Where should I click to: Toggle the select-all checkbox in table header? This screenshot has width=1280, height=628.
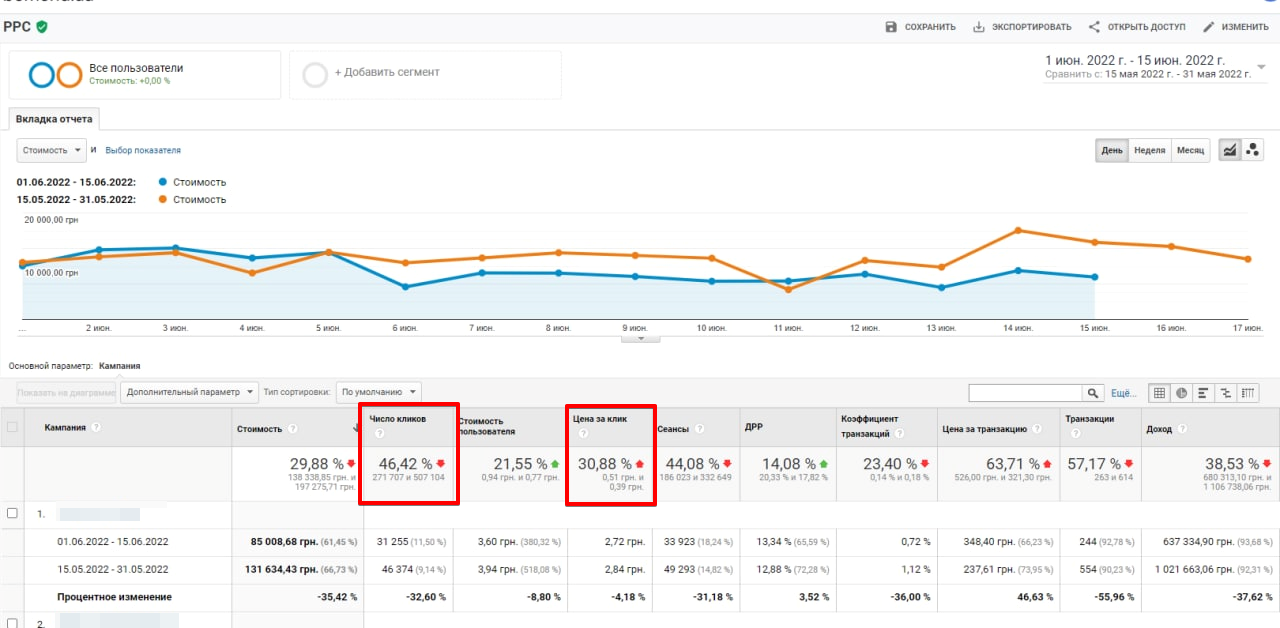click(x=12, y=428)
